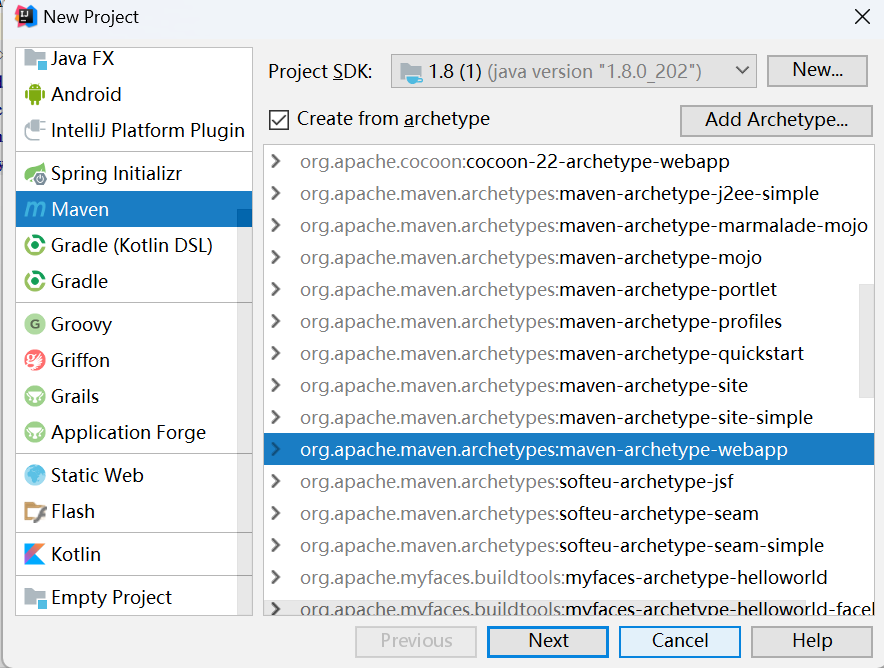
Task: Select softeu-archetype-seam row
Action: pyautogui.click(x=569, y=514)
